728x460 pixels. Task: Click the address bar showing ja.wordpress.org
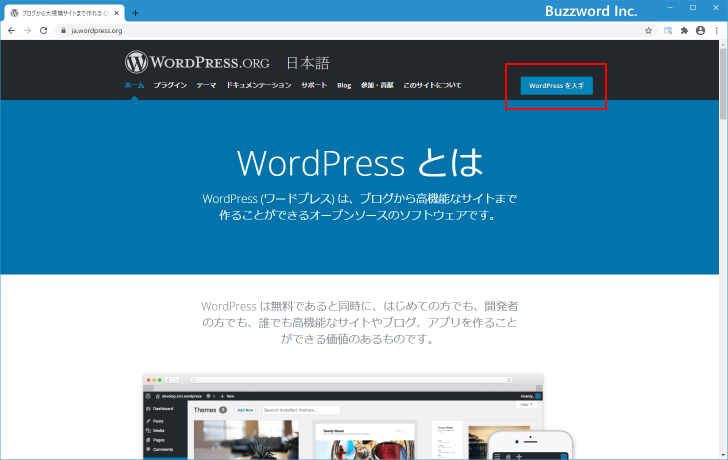click(x=300, y=31)
